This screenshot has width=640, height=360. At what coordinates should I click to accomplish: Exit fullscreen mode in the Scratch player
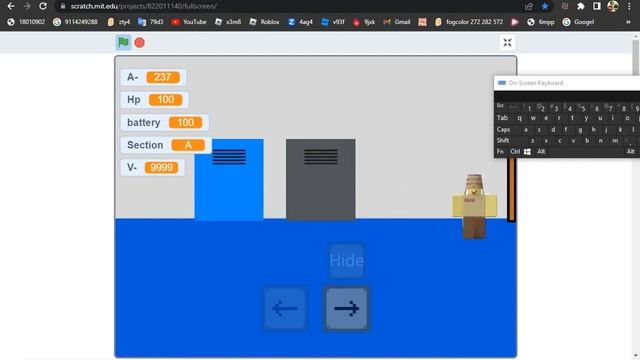click(x=507, y=42)
